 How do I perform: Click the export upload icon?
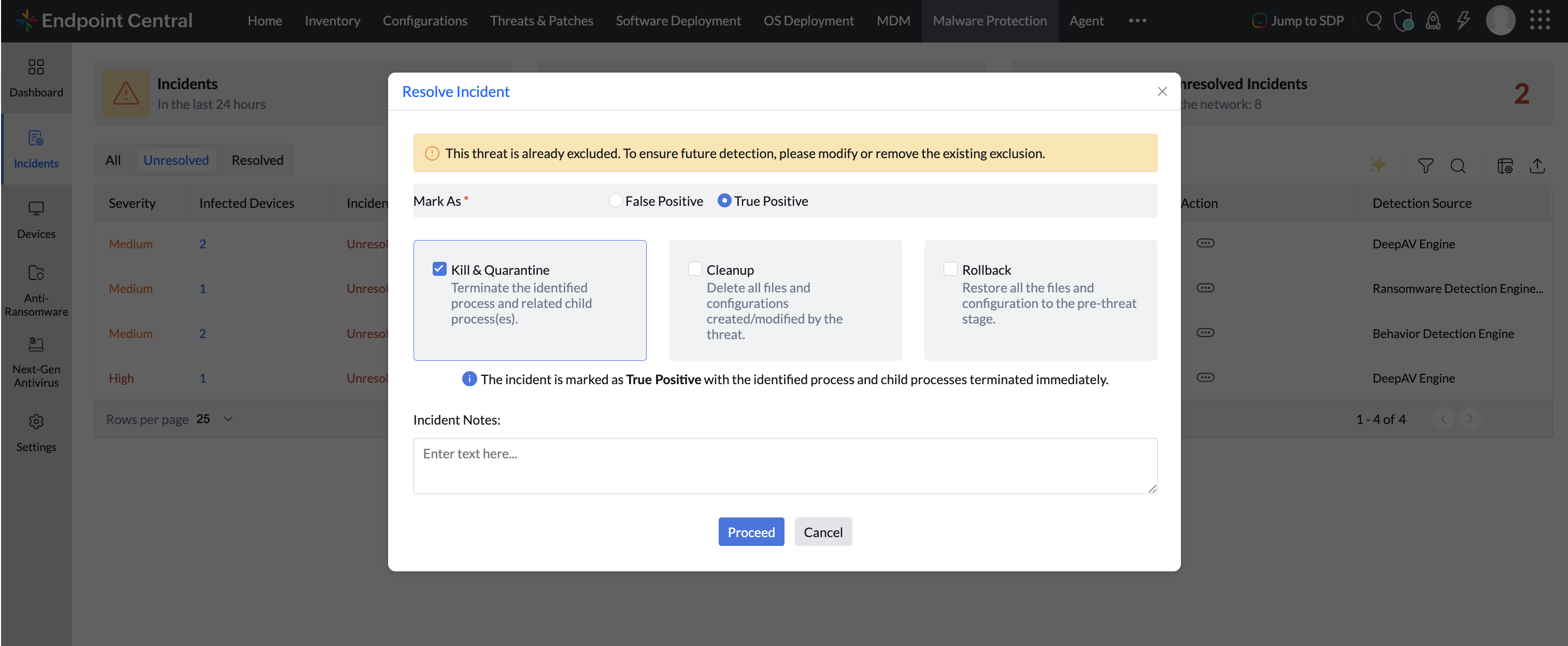1537,165
